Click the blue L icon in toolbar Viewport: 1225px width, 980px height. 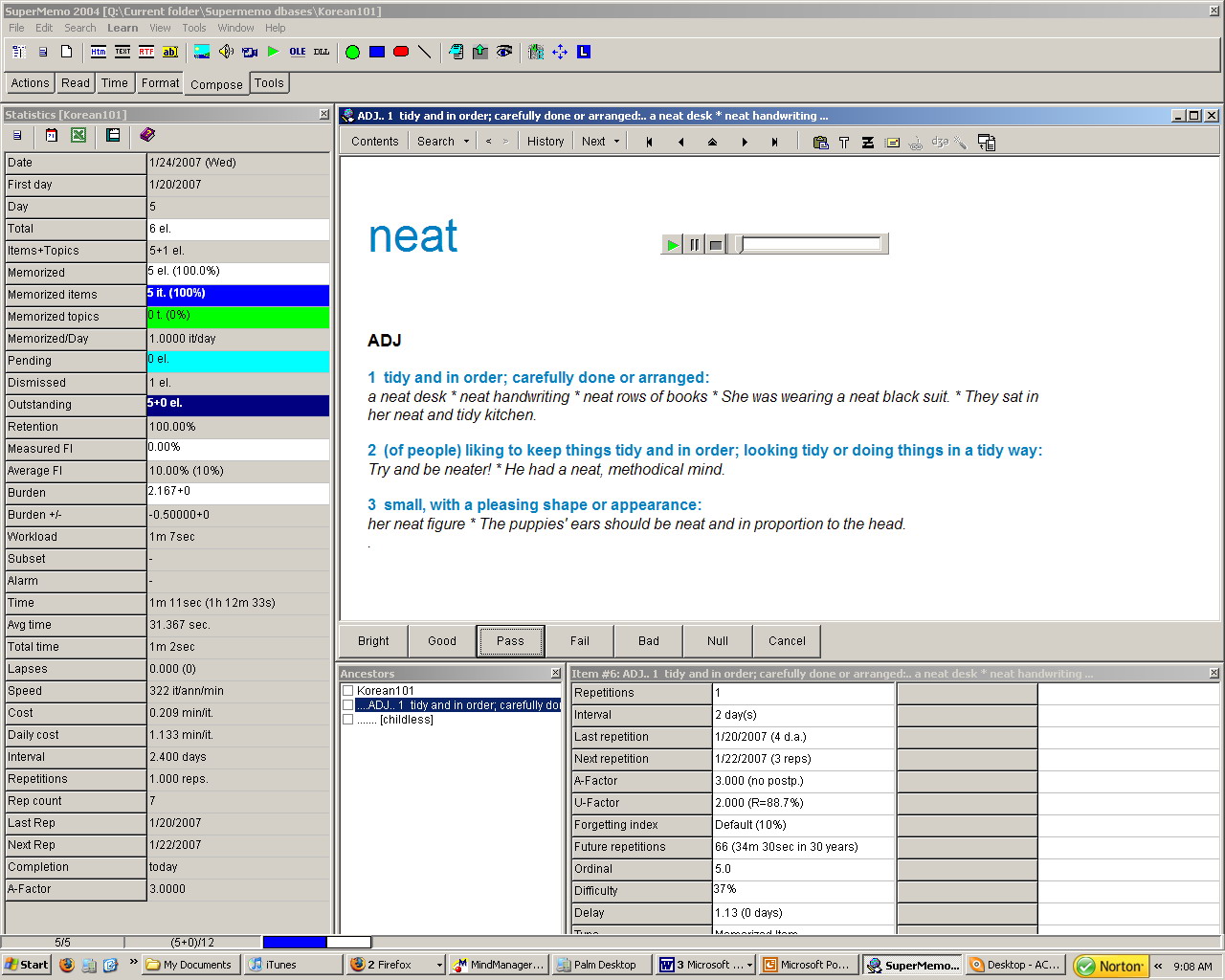point(584,52)
